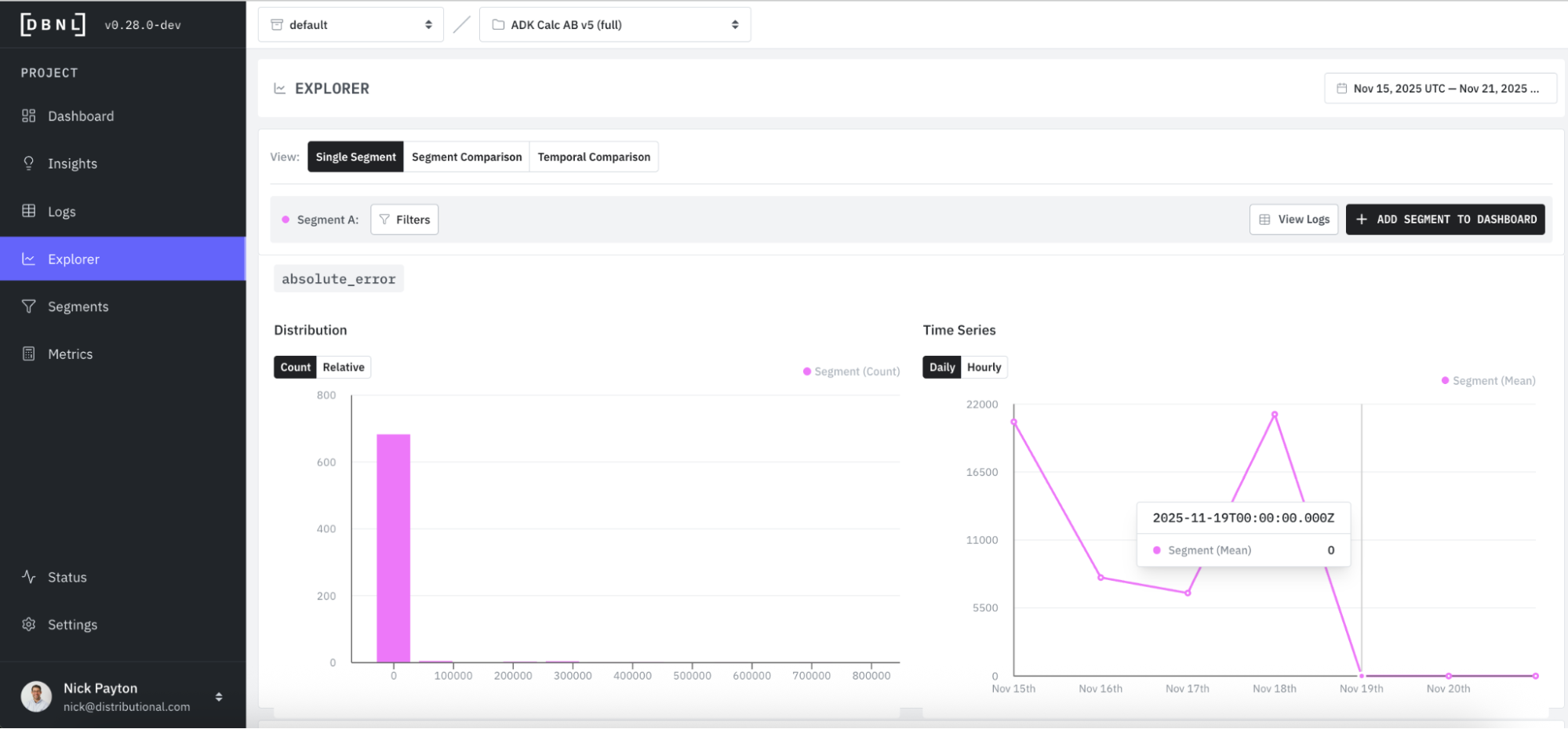Click the Insights lightbulb icon
This screenshot has width=1568, height=729.
(29, 163)
